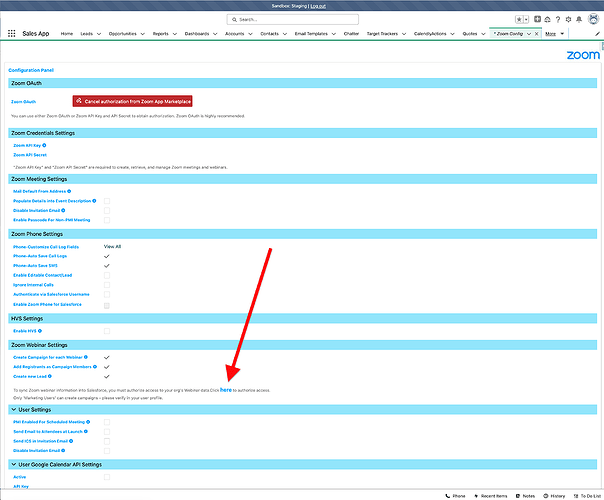The image size is (604, 500).
Task: Expand the Accounts tab dropdown chevron
Action: (x=250, y=34)
